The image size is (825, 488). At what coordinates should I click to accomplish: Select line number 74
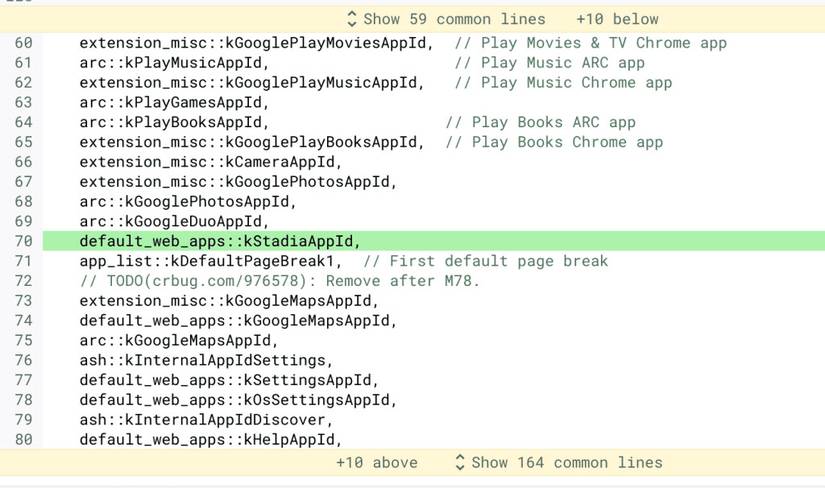(23, 321)
